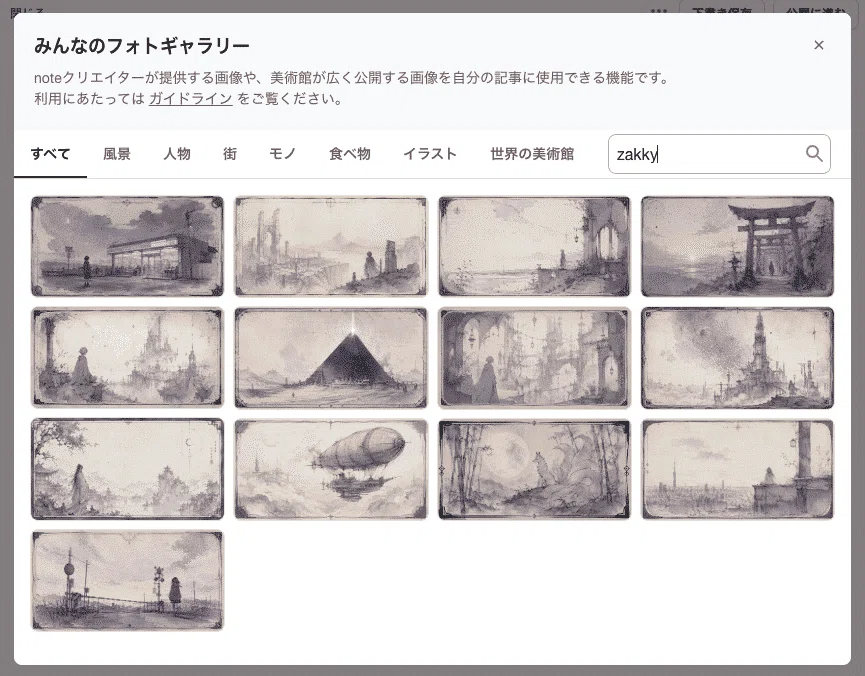Switch to the イラスト tab

point(430,154)
